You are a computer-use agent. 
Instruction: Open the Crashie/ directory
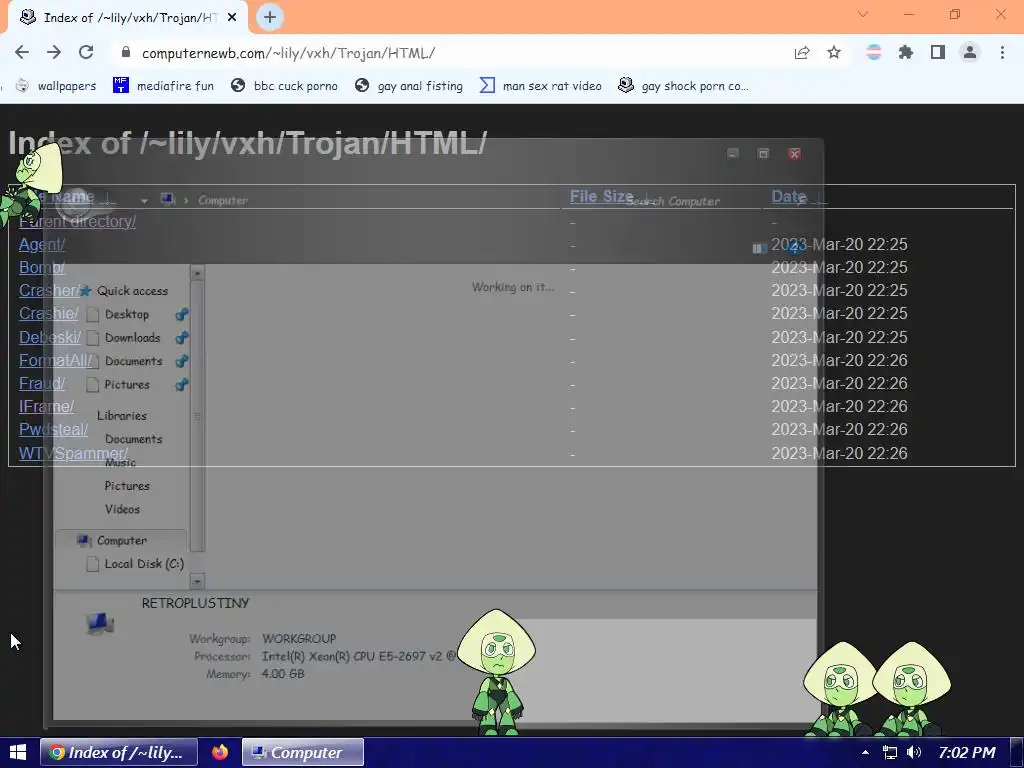click(x=48, y=313)
